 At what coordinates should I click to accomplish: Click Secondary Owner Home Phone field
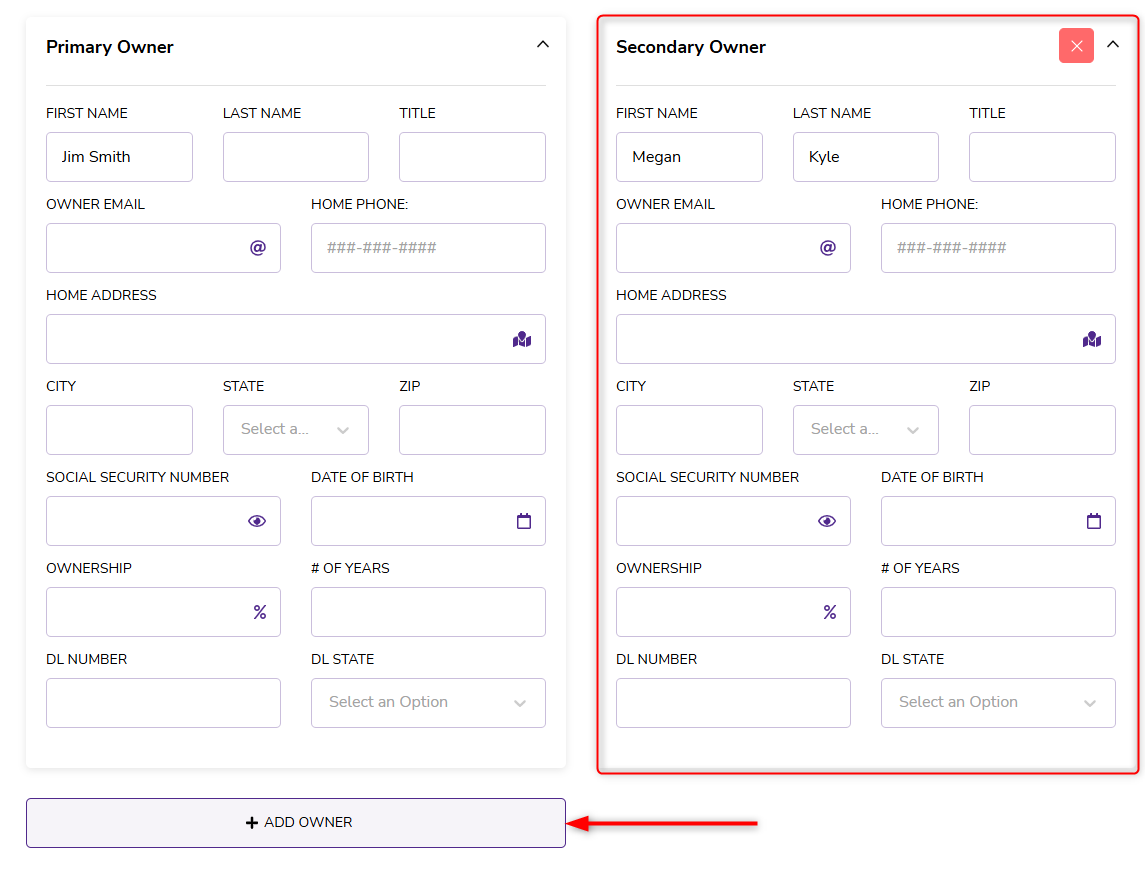click(x=997, y=248)
